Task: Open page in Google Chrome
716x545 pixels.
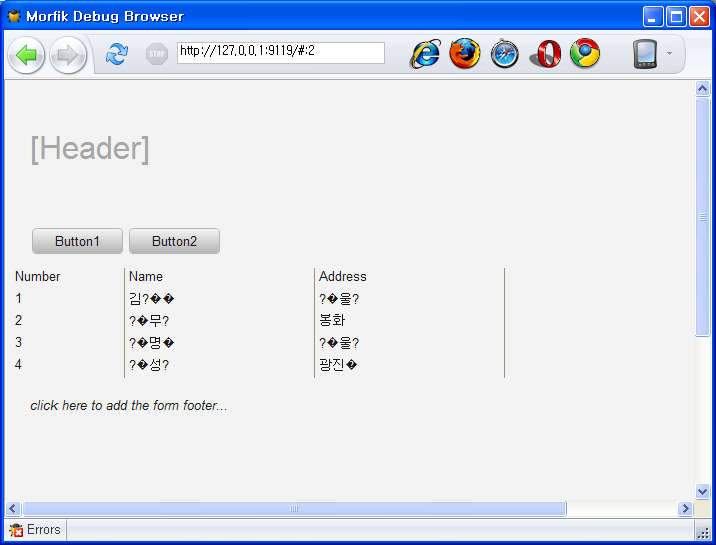Action: pos(585,54)
